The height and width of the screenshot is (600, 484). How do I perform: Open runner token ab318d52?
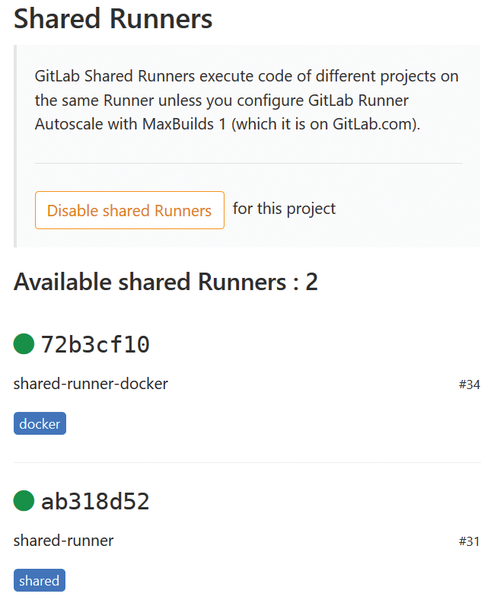click(95, 501)
